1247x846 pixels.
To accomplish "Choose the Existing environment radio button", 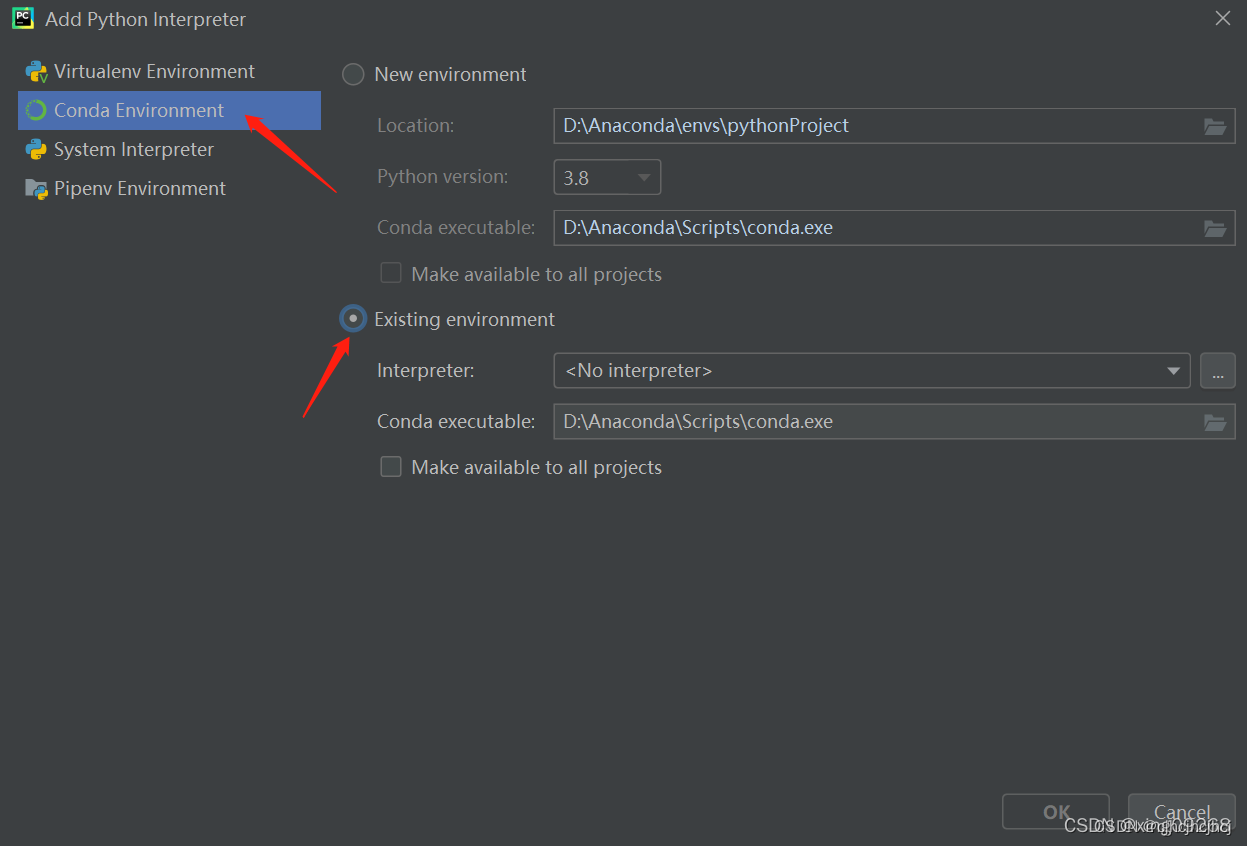I will [x=353, y=319].
